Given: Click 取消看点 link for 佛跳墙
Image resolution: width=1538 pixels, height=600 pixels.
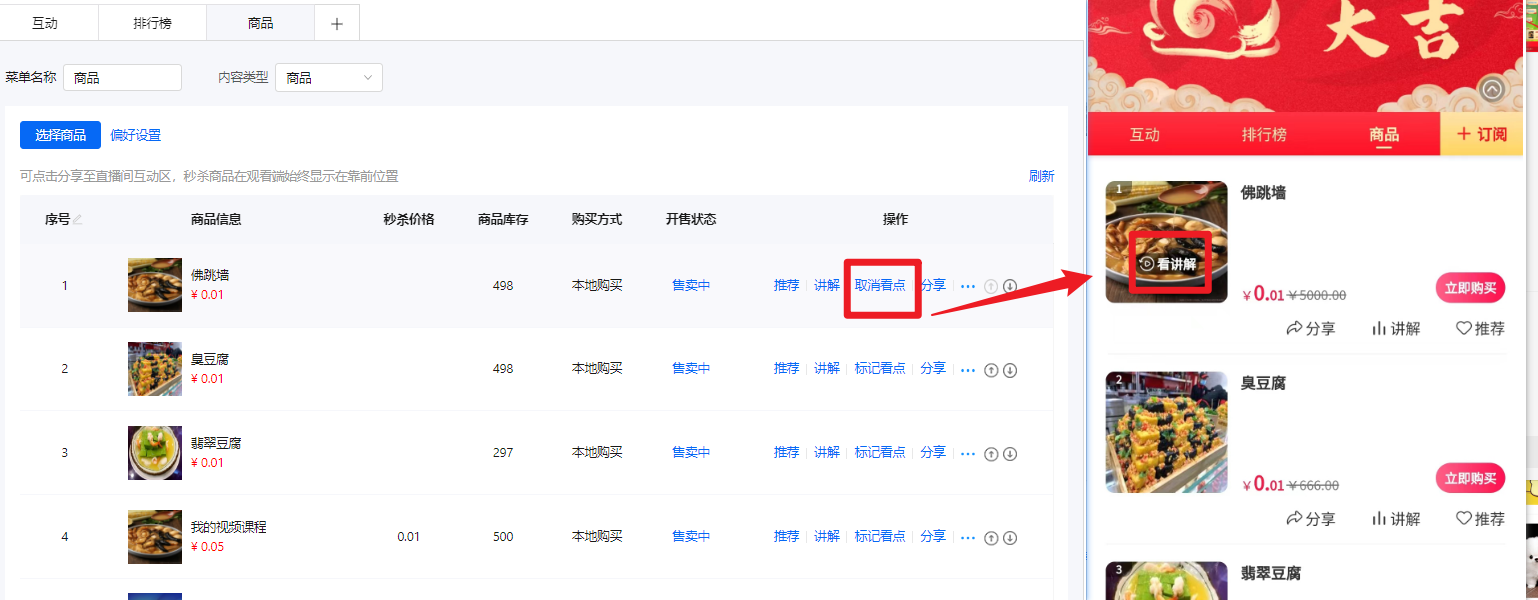Looking at the screenshot, I should (x=880, y=285).
